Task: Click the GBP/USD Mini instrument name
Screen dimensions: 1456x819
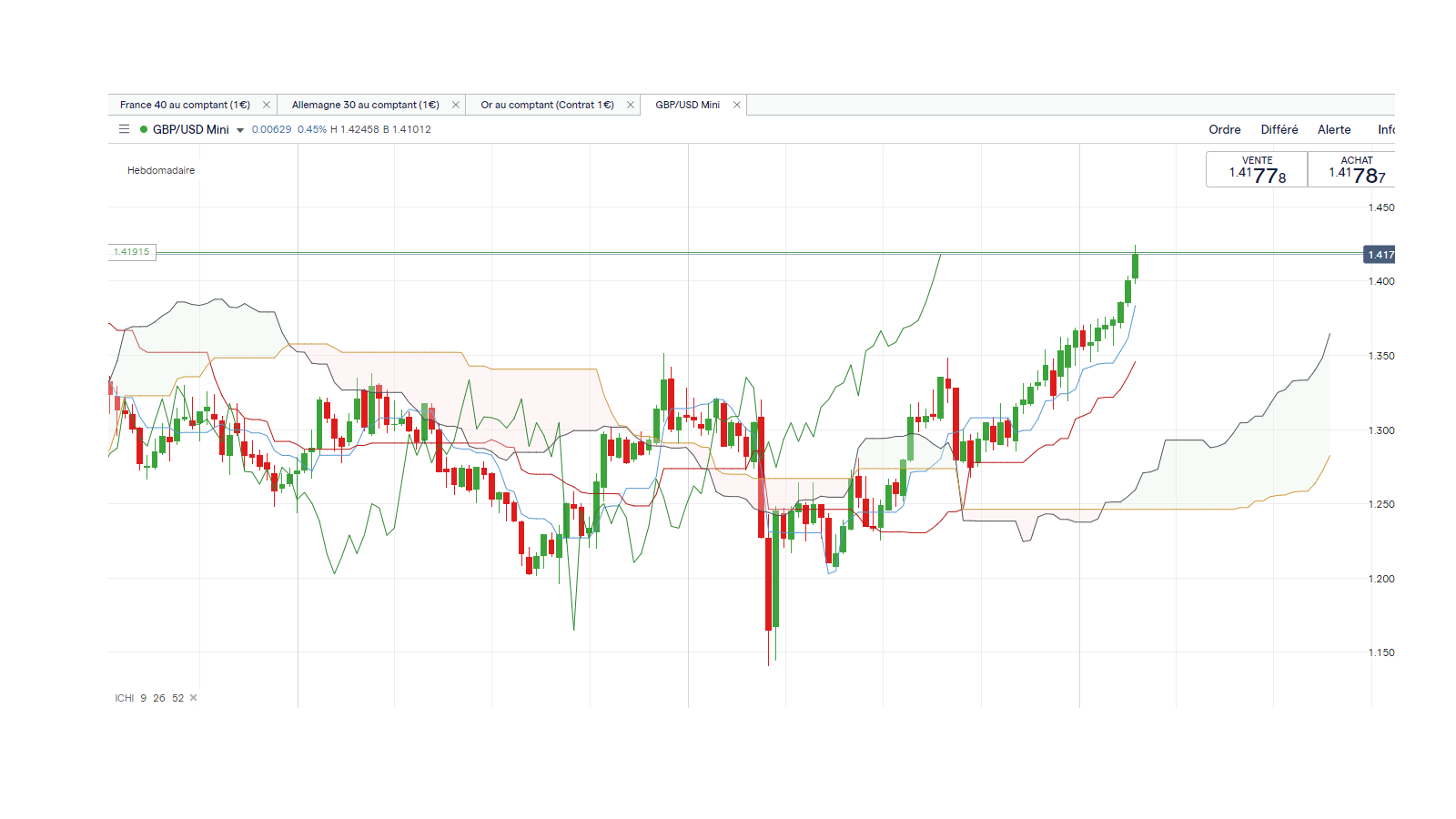Action: point(191,129)
